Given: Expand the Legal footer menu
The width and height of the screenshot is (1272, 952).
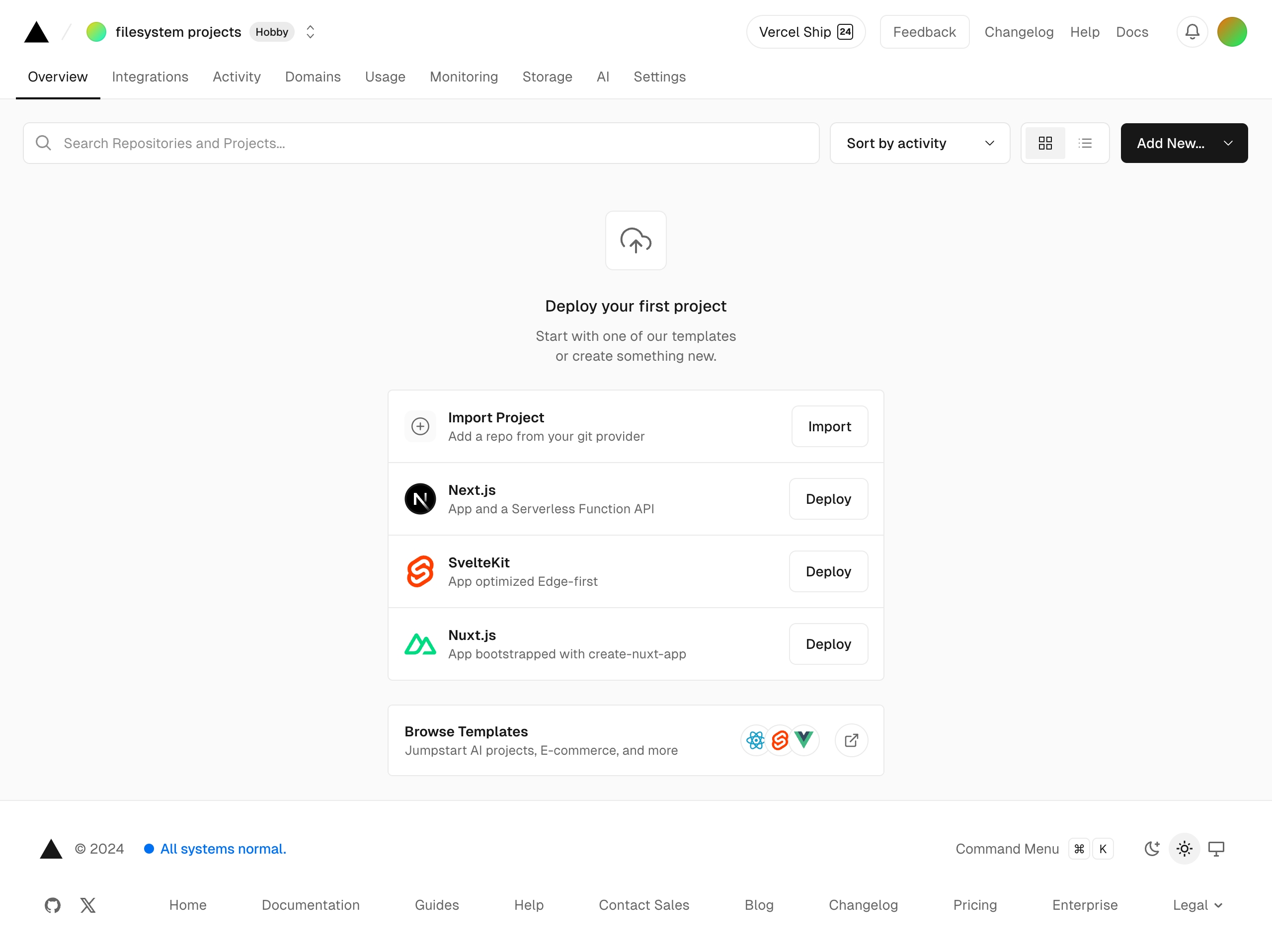Looking at the screenshot, I should coord(1197,905).
